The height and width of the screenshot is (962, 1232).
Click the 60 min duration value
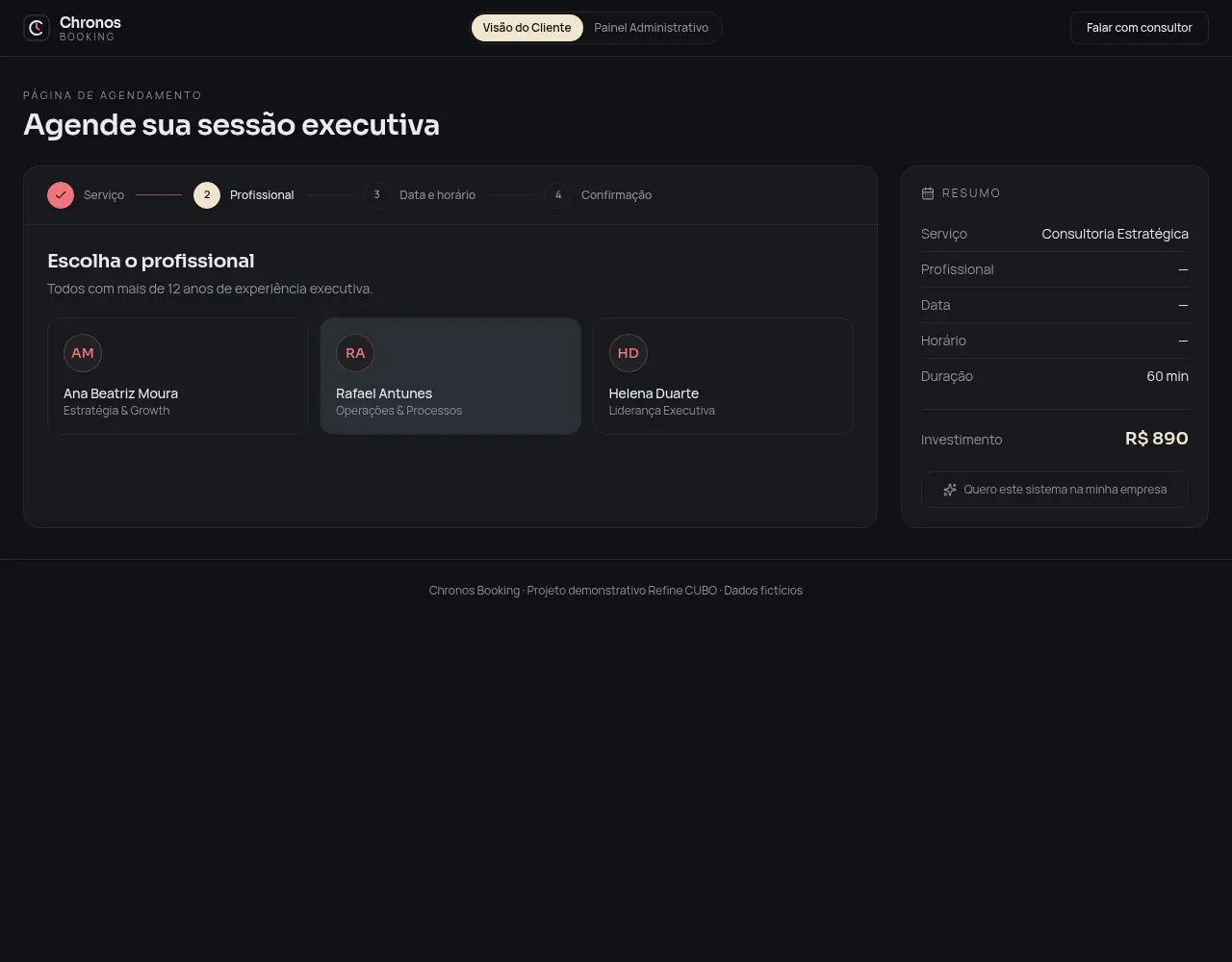point(1168,376)
